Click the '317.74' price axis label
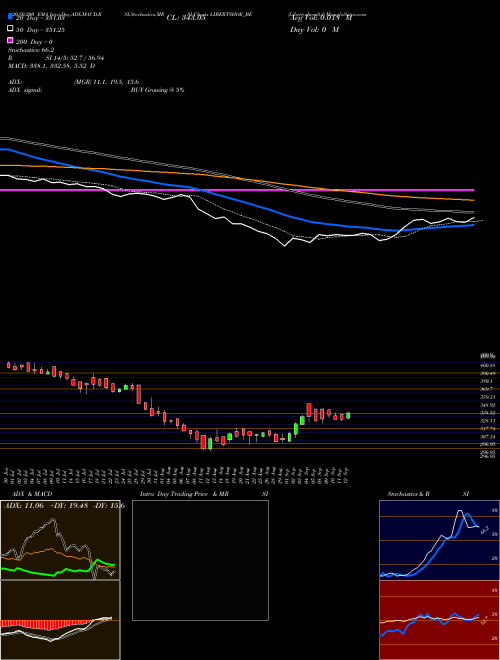 pos(489,428)
